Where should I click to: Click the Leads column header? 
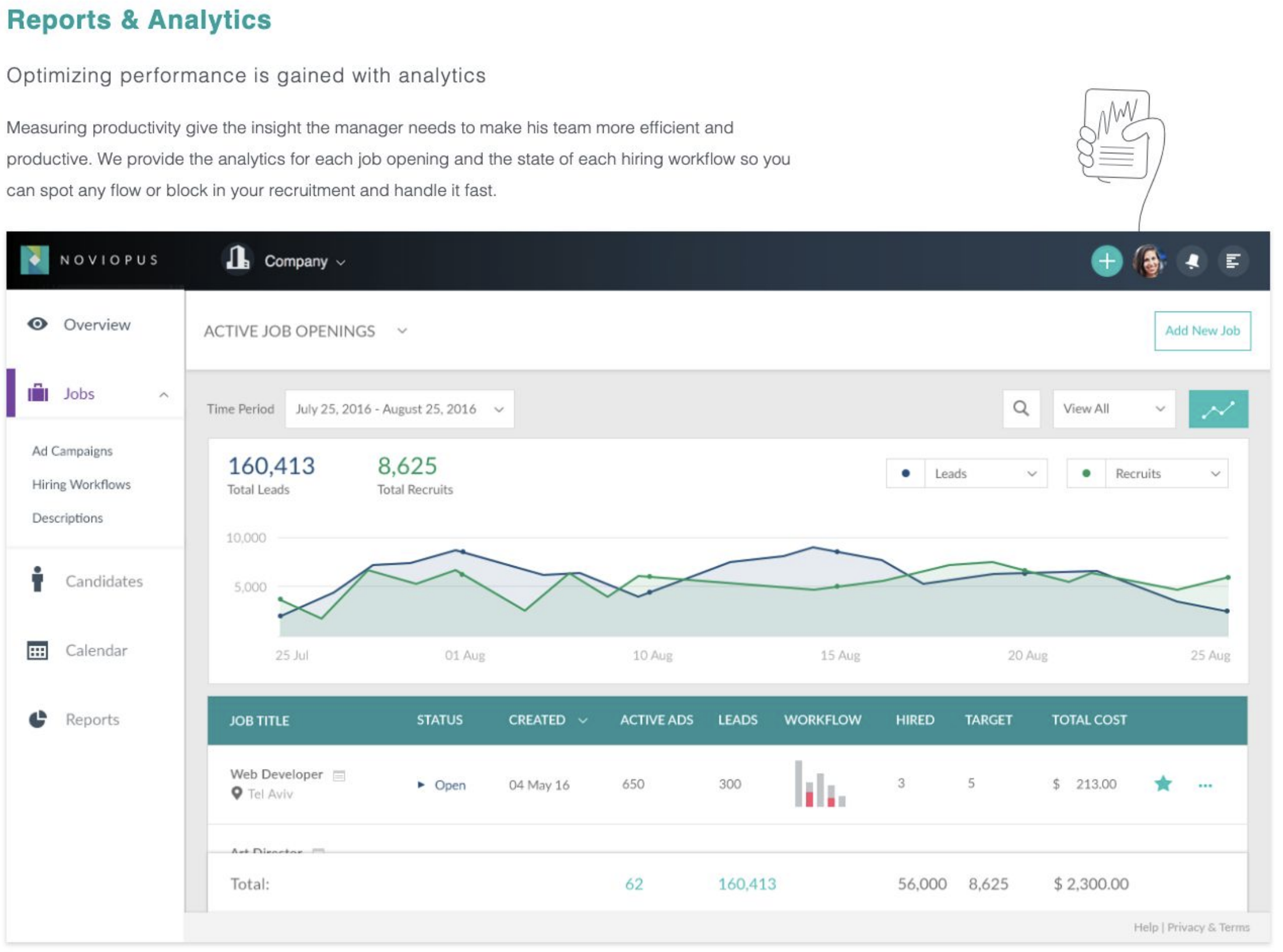[x=738, y=720]
